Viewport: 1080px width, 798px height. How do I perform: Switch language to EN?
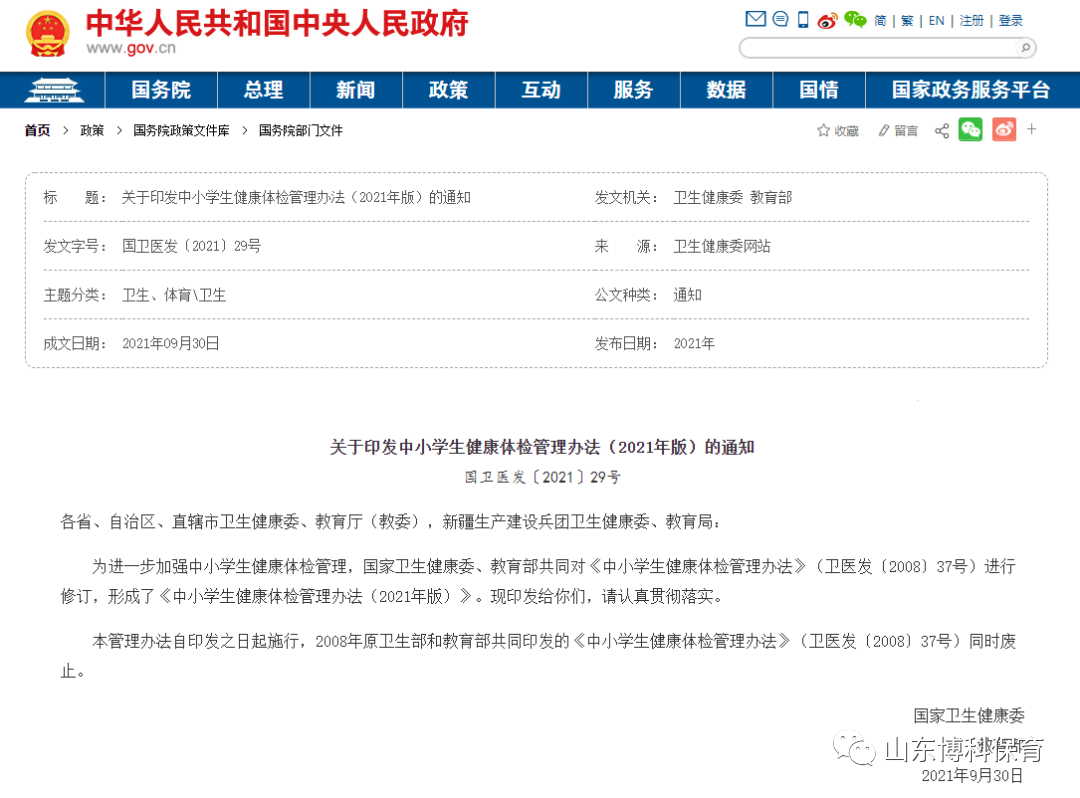(x=936, y=21)
